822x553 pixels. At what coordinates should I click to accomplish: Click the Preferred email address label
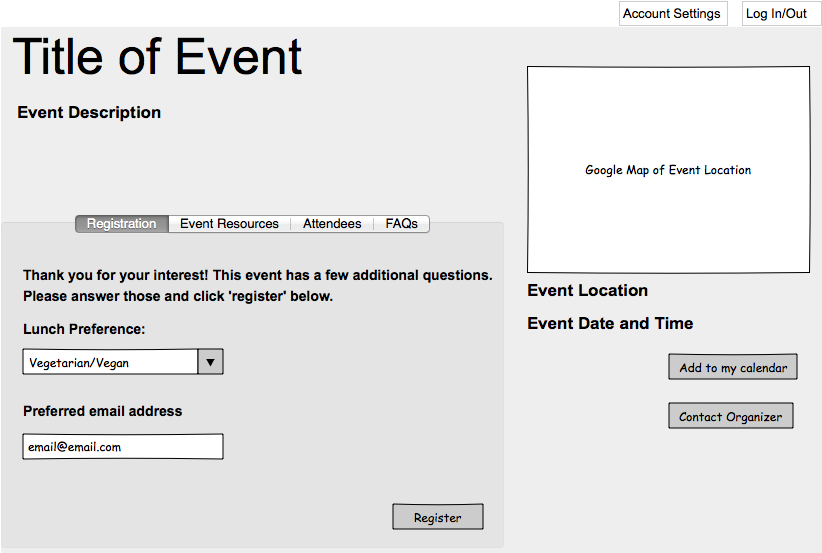102,411
